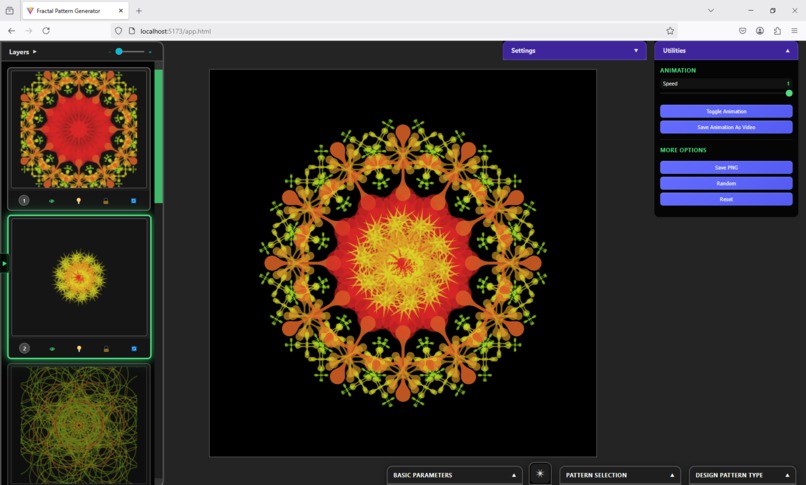Image resolution: width=806 pixels, height=485 pixels.
Task: Toggle the lock icon on layer 1
Action: click(x=106, y=201)
